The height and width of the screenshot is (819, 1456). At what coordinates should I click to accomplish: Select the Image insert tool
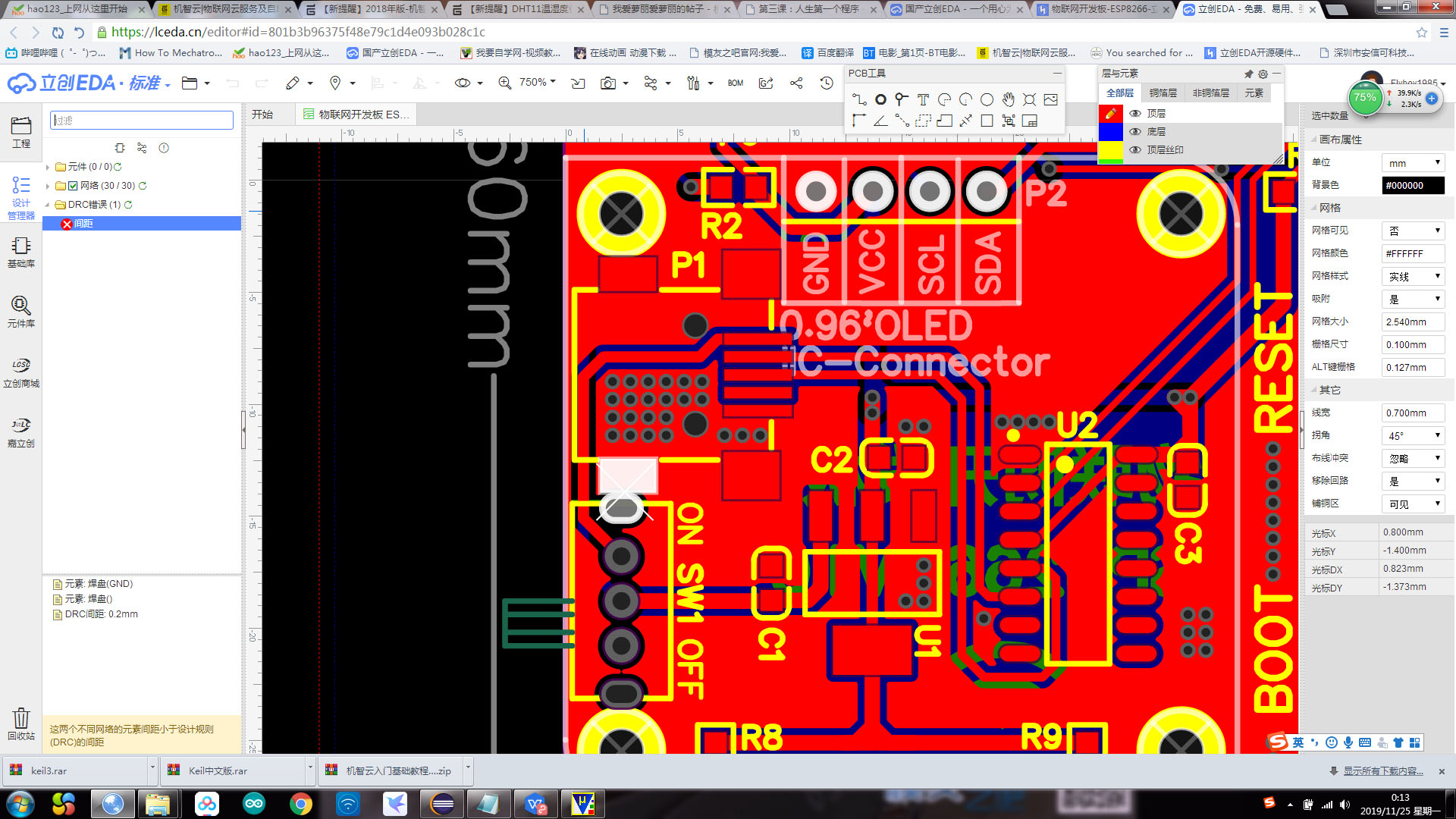(x=1050, y=99)
